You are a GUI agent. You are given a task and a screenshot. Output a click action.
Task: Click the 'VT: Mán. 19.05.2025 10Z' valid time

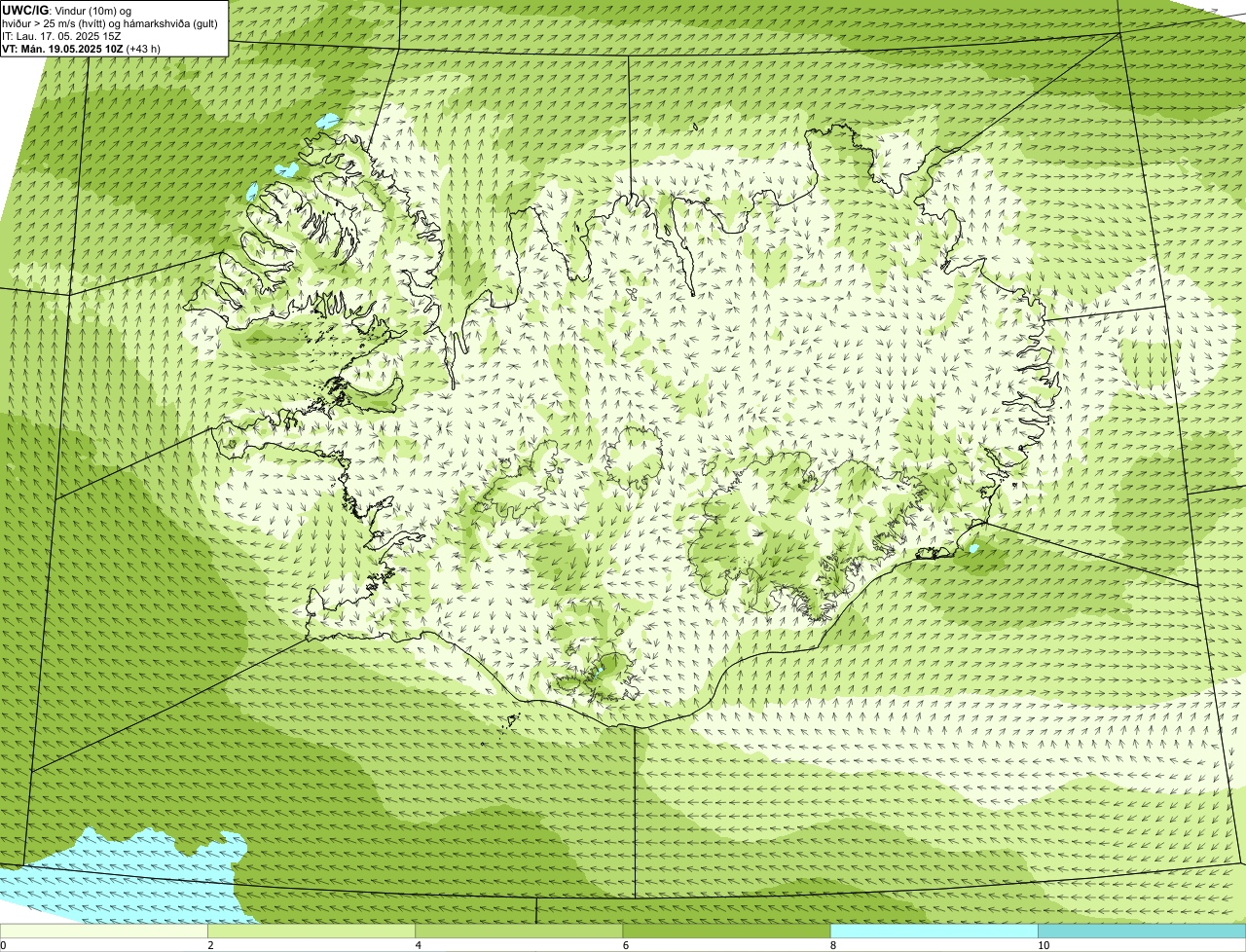coord(62,48)
